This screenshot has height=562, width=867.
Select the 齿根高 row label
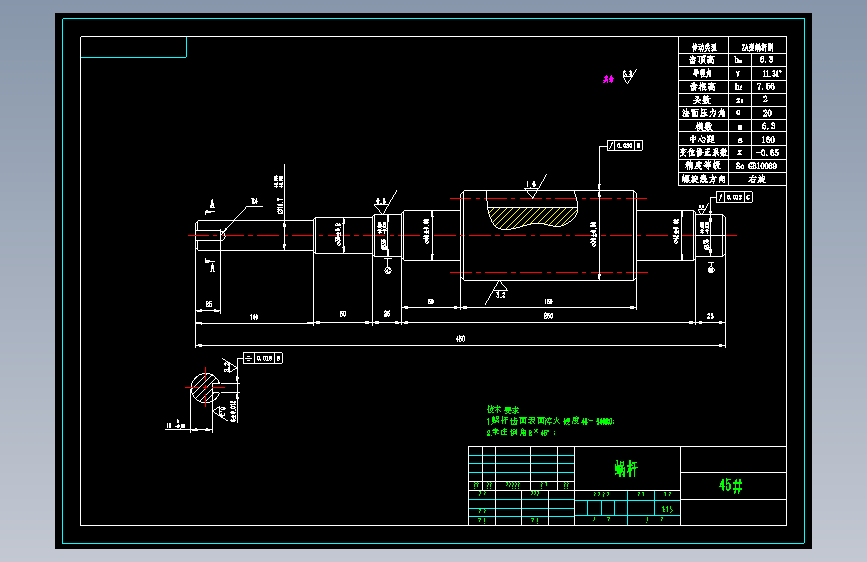(702, 87)
